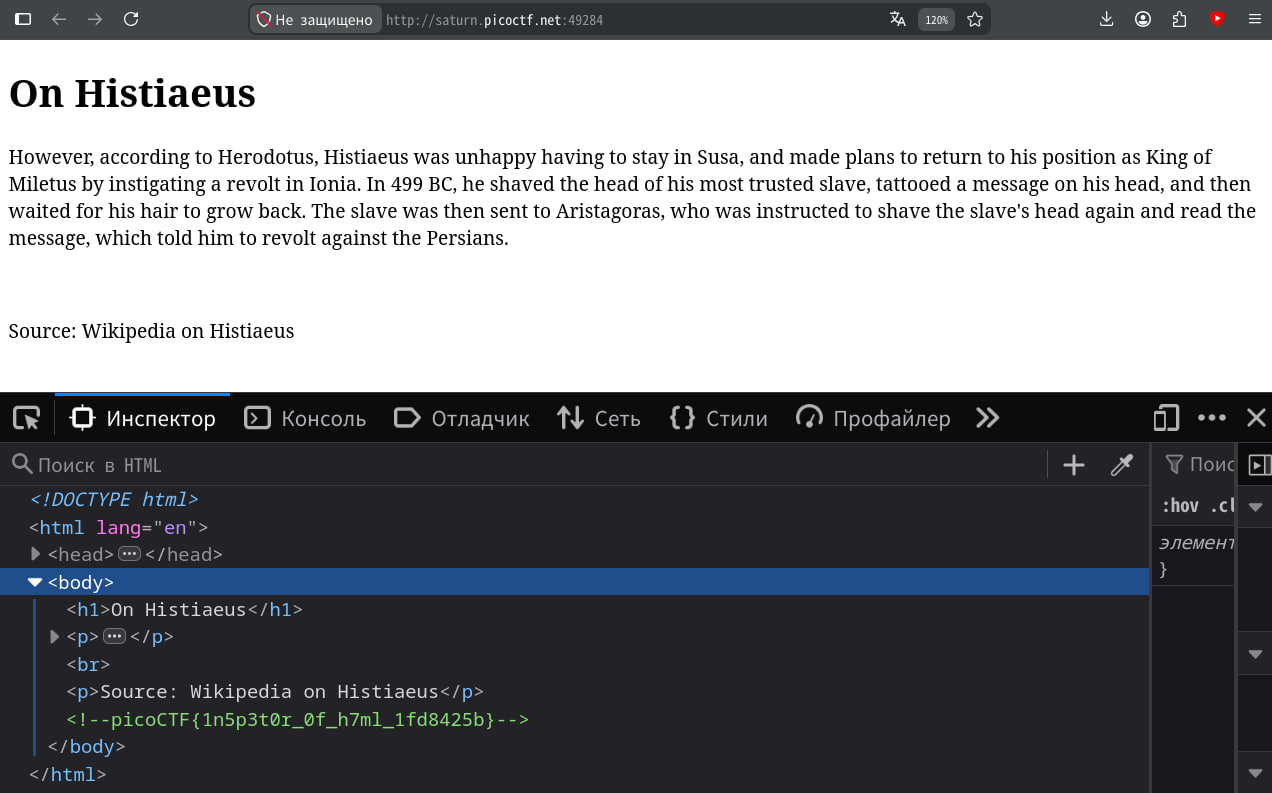This screenshot has height=793, width=1272.
Task: Open responsive design mode icon
Action: (x=1166, y=418)
